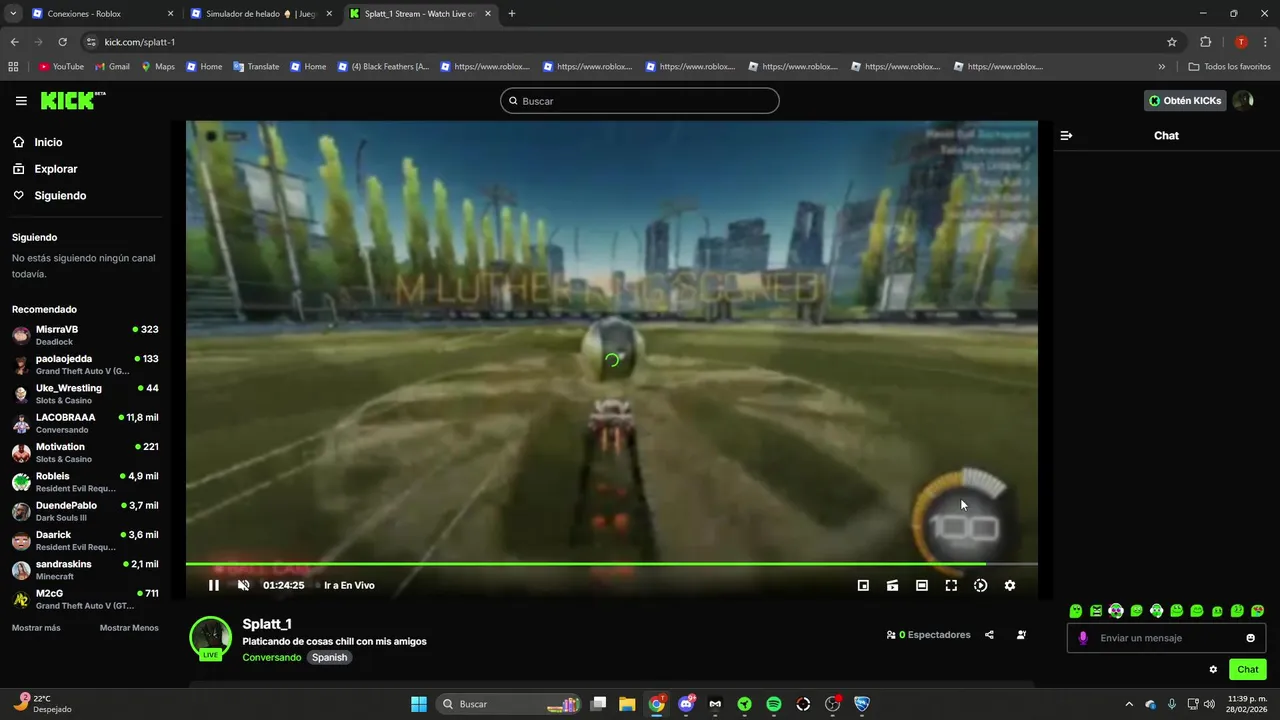Viewport: 1280px width, 720px height.
Task: Open chat settings gear
Action: (1213, 669)
